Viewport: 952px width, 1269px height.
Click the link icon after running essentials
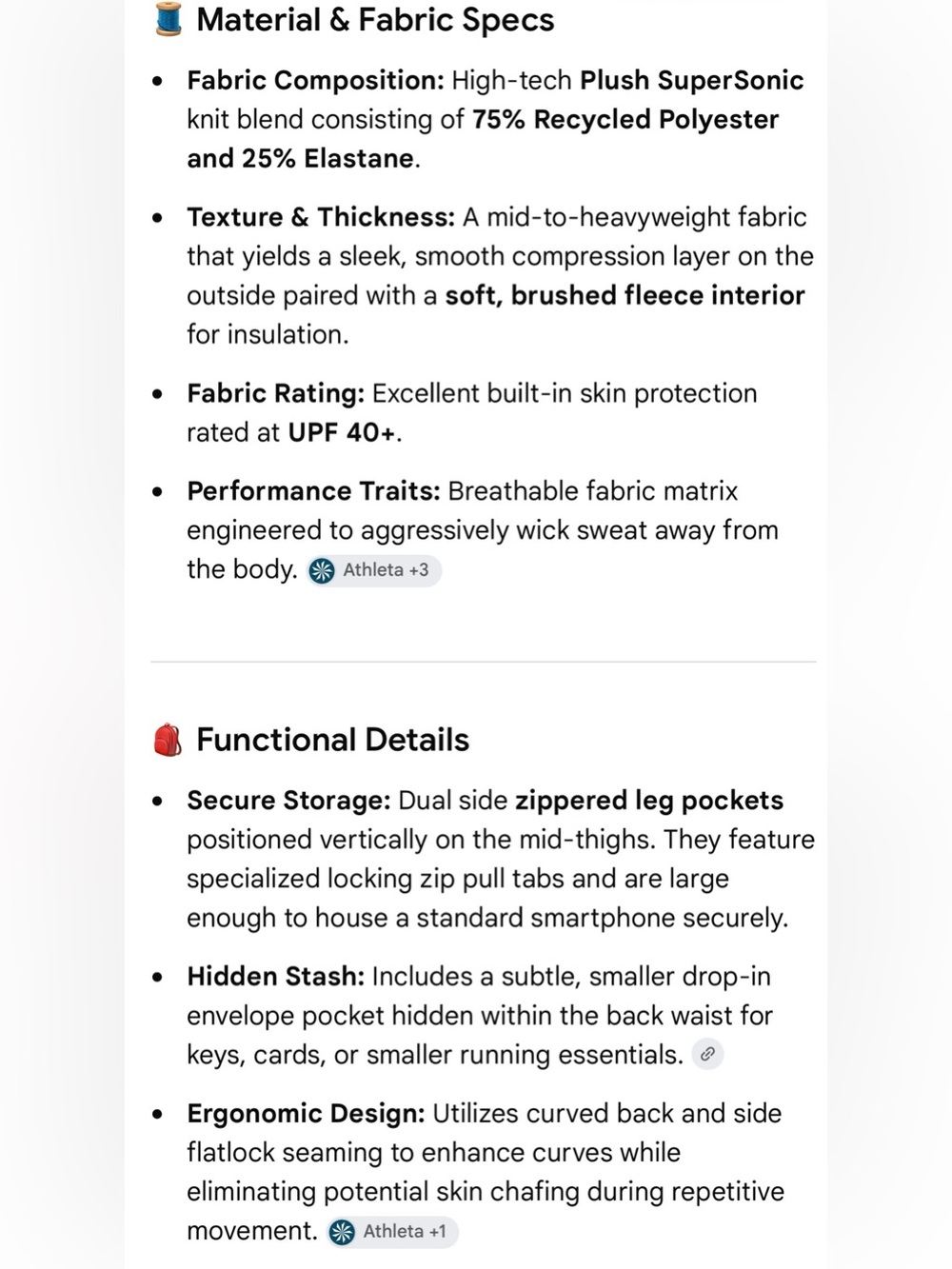click(707, 1054)
